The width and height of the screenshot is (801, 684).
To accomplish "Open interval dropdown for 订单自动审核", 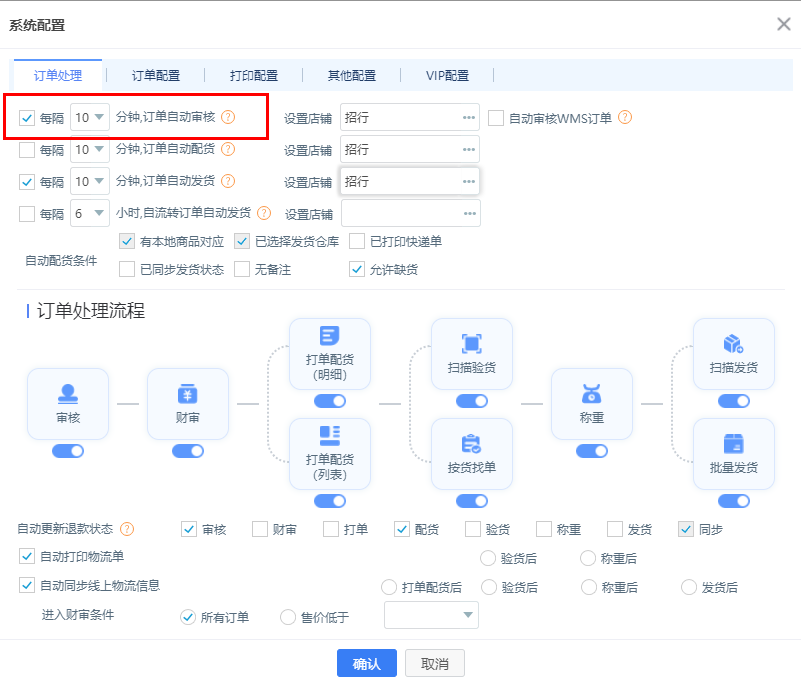I will click(90, 117).
